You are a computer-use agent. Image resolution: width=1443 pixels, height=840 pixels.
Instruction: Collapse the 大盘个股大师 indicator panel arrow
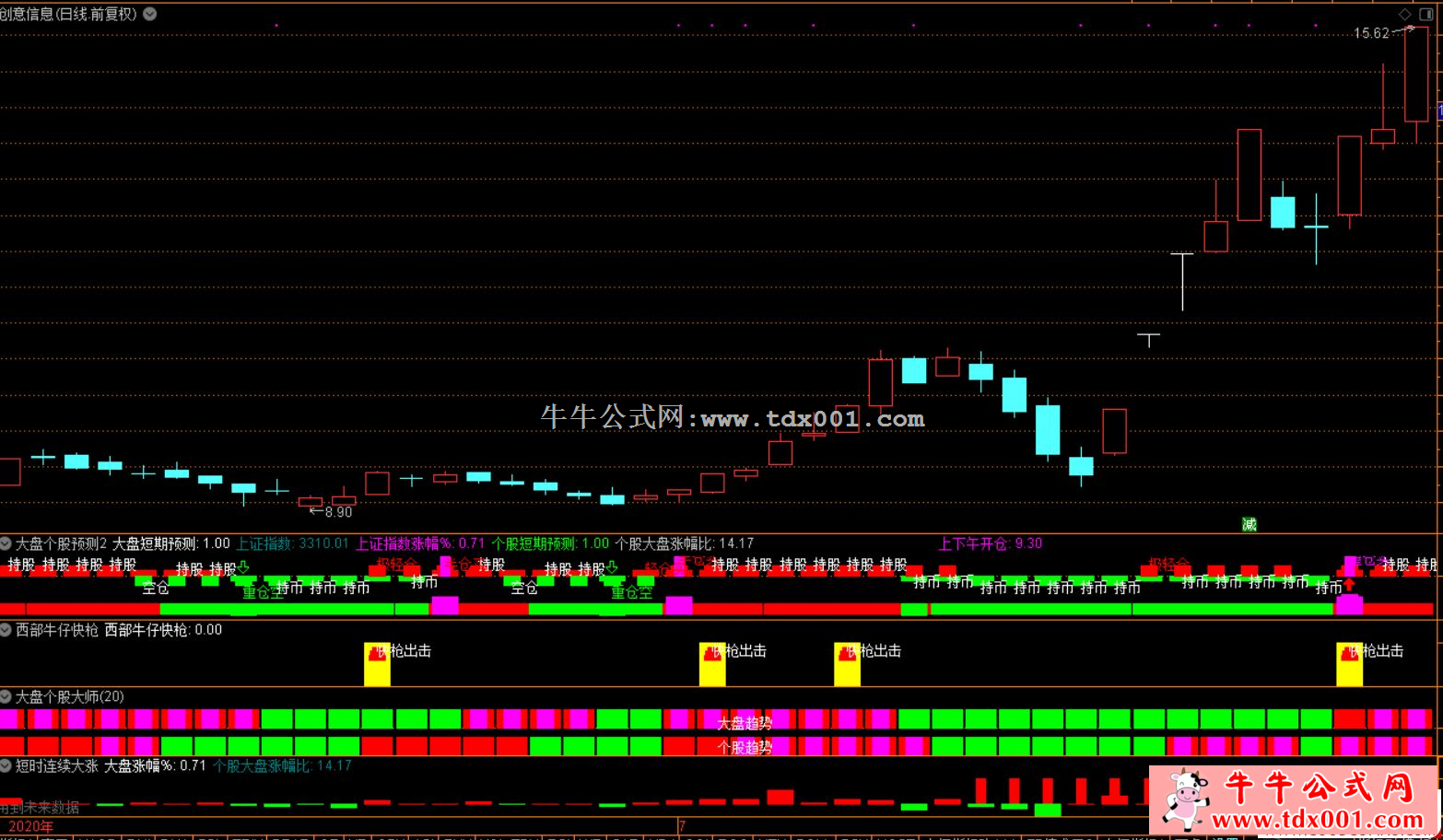(6, 697)
